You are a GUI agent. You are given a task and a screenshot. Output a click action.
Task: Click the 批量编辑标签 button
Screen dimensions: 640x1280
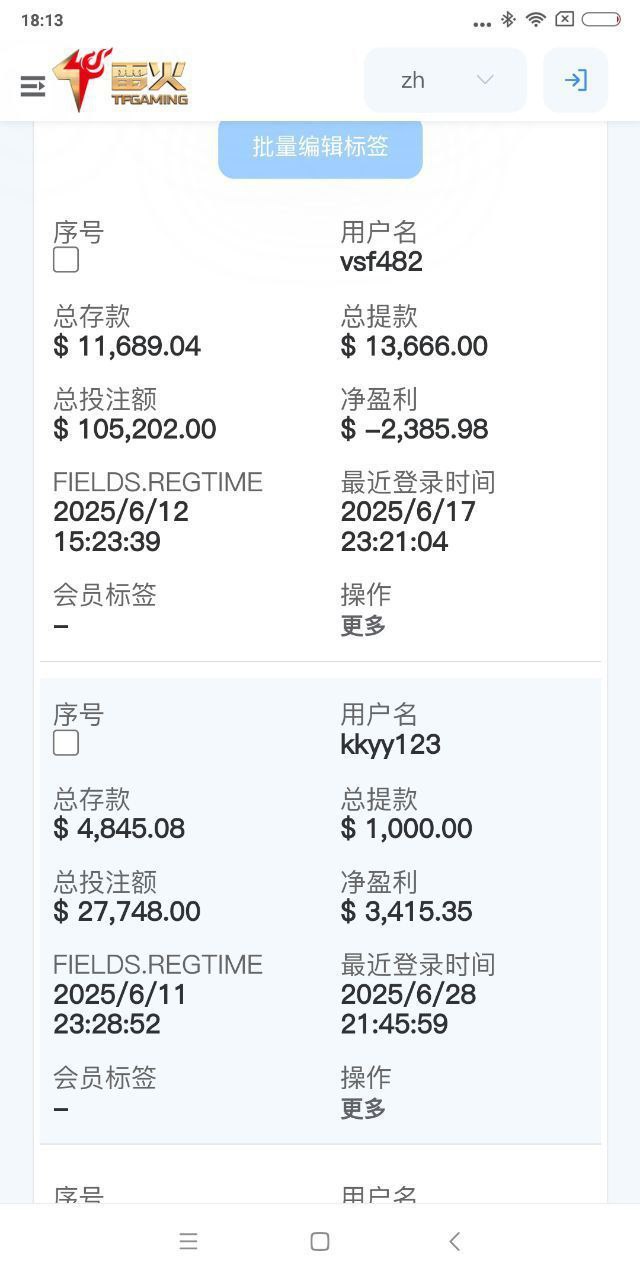coord(320,147)
